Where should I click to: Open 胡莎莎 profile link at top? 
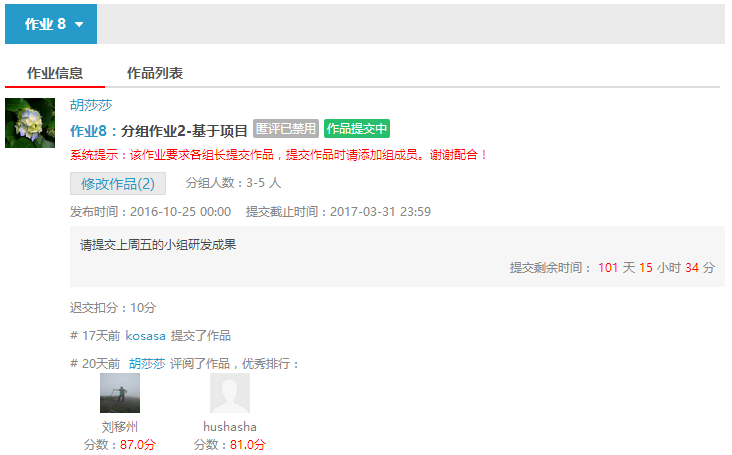91,105
